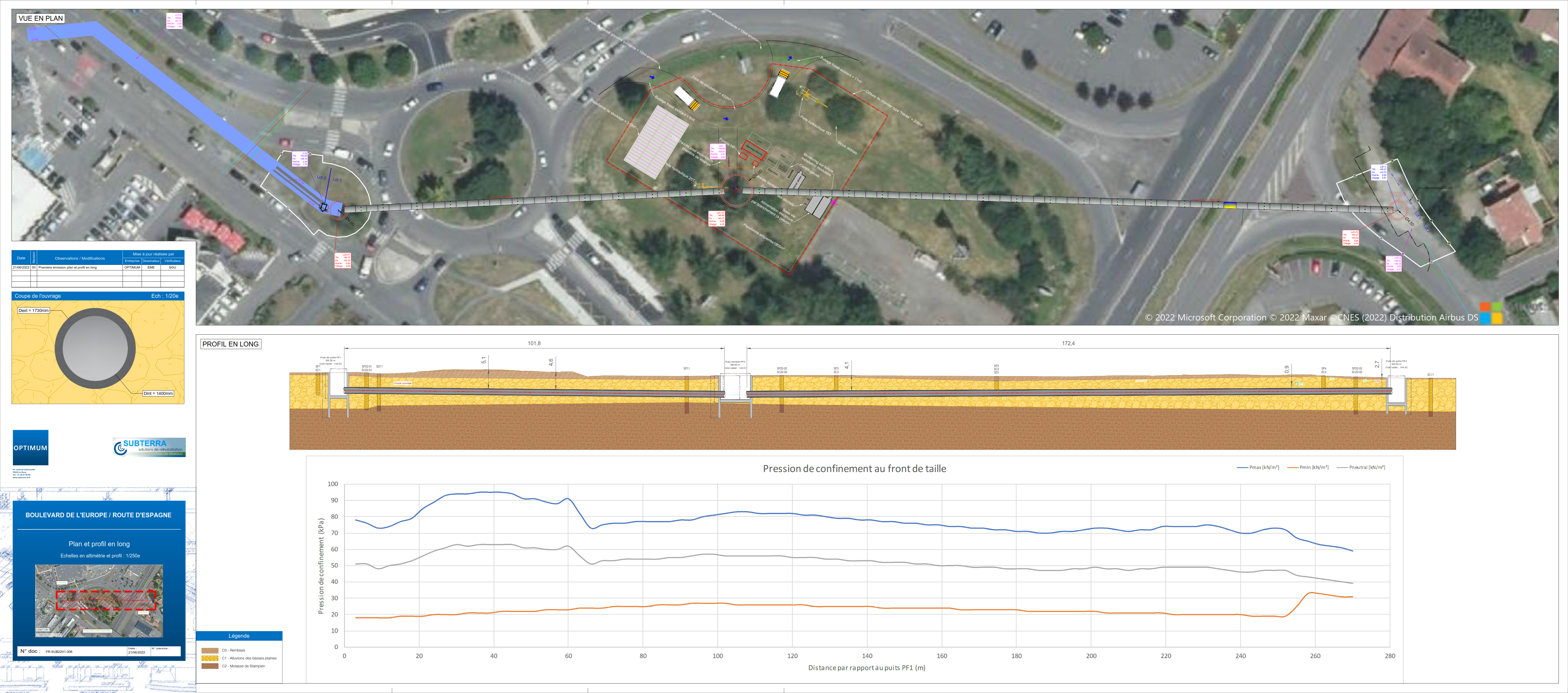The image size is (1568, 693).
Task: Click the x-axis value '140' on the chart
Action: (x=867, y=656)
